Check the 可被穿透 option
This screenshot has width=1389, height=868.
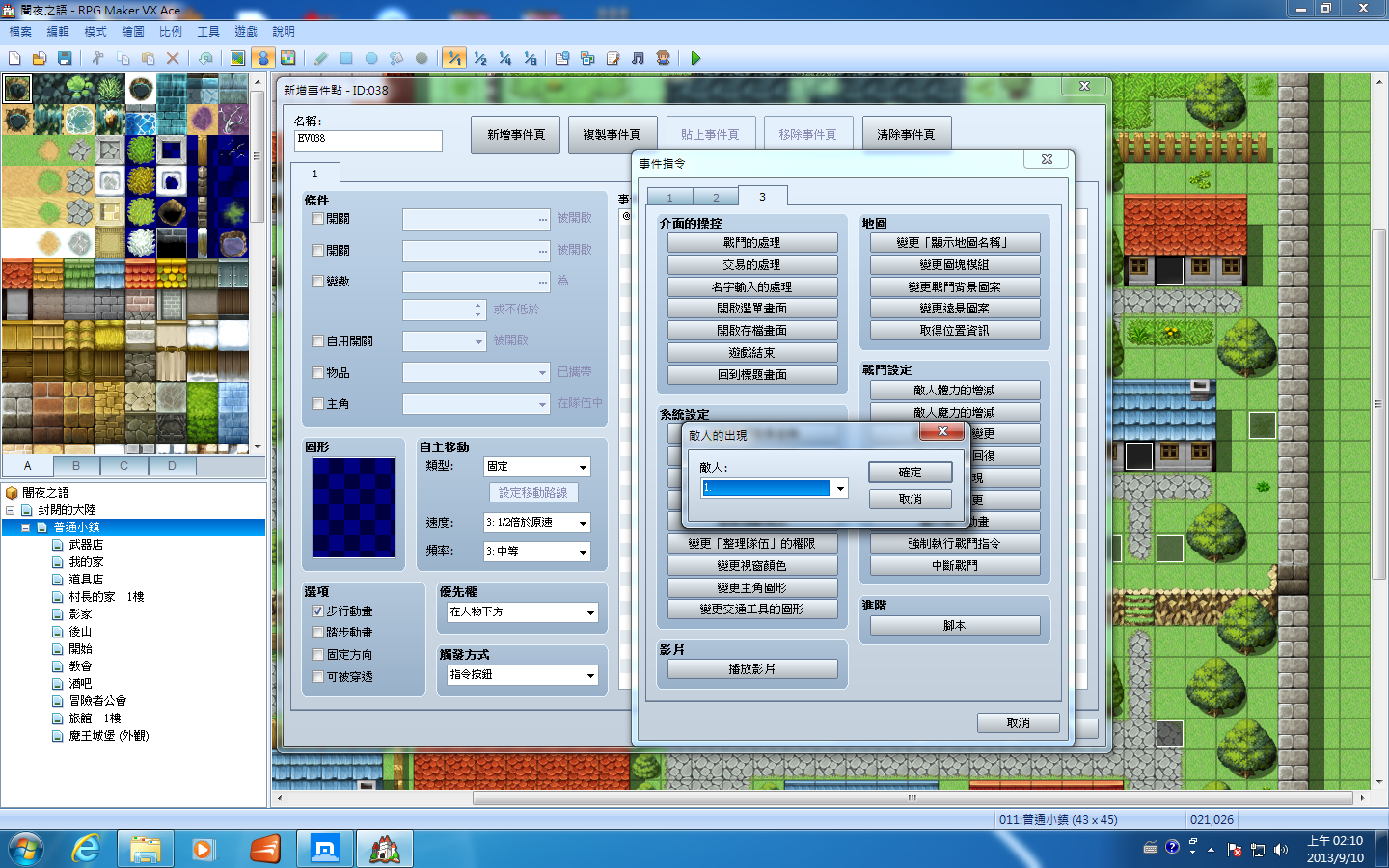pos(318,677)
